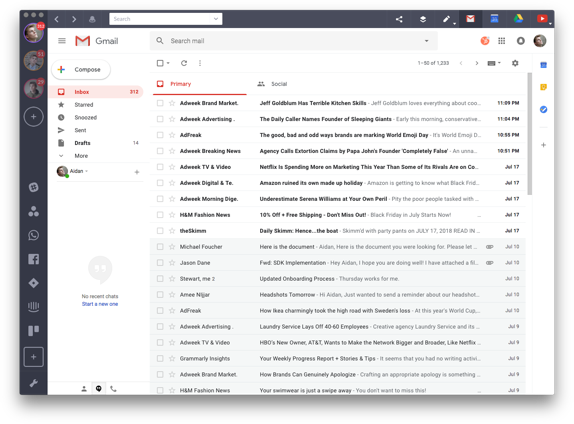Open Google Drive from the top bar
This screenshot has height=424, width=574.
(x=518, y=19)
